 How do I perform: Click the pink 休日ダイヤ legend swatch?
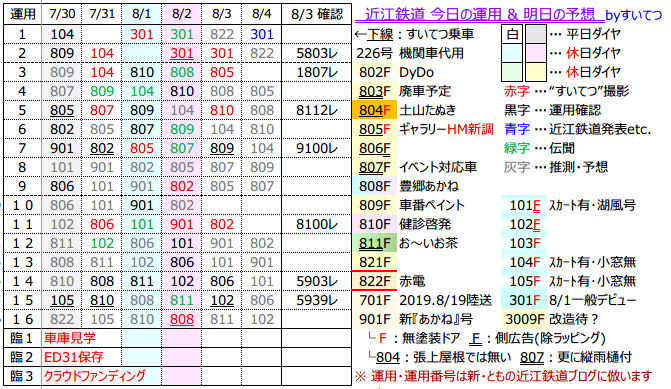tap(535, 53)
